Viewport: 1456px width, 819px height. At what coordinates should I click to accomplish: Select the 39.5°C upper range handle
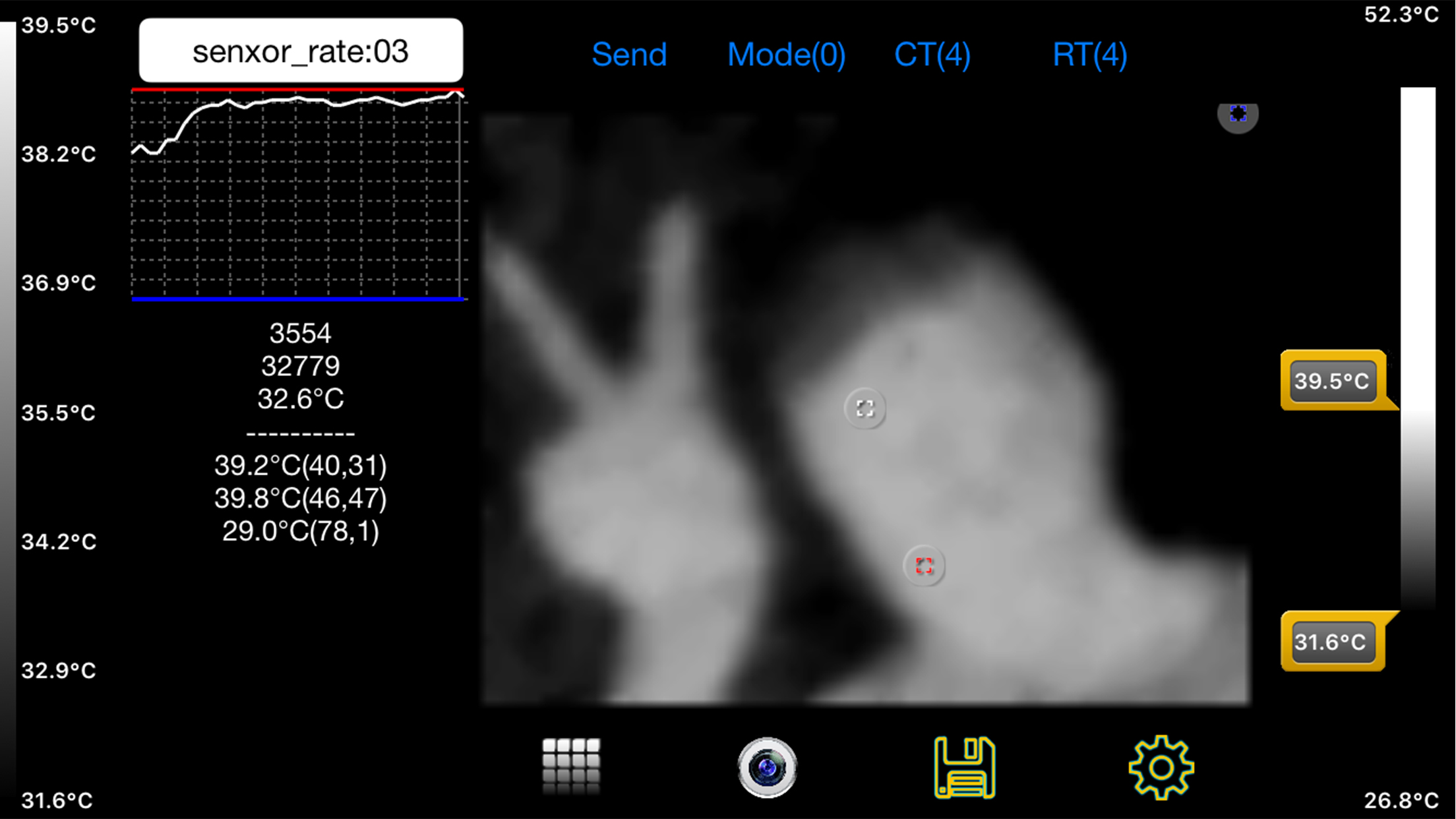pos(1332,380)
